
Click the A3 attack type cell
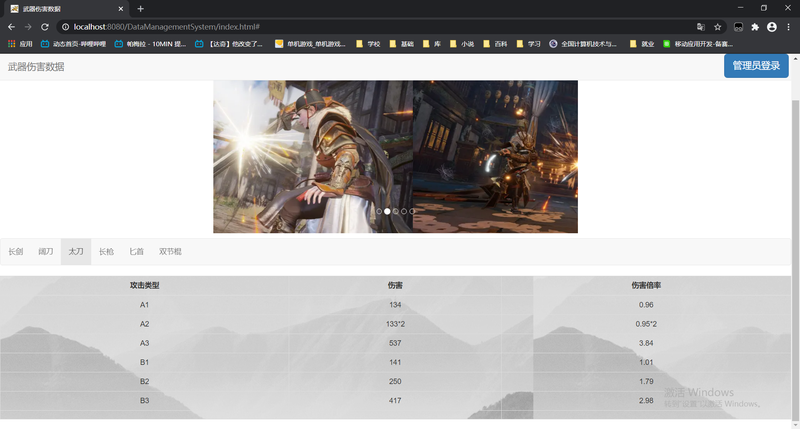tap(144, 343)
